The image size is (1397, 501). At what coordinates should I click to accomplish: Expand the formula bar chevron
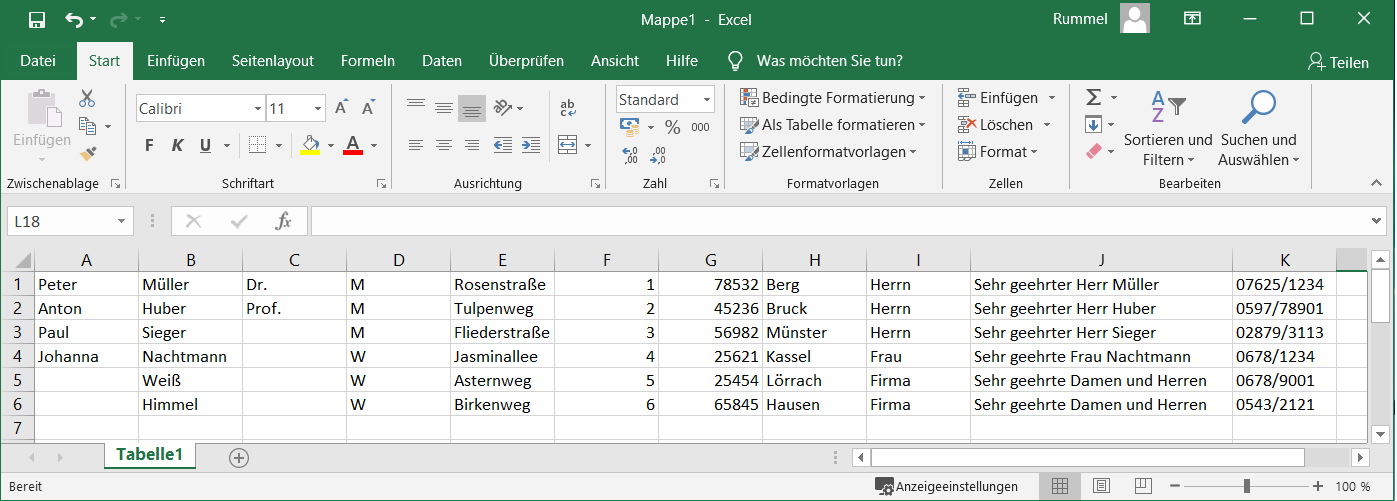coord(1378,221)
